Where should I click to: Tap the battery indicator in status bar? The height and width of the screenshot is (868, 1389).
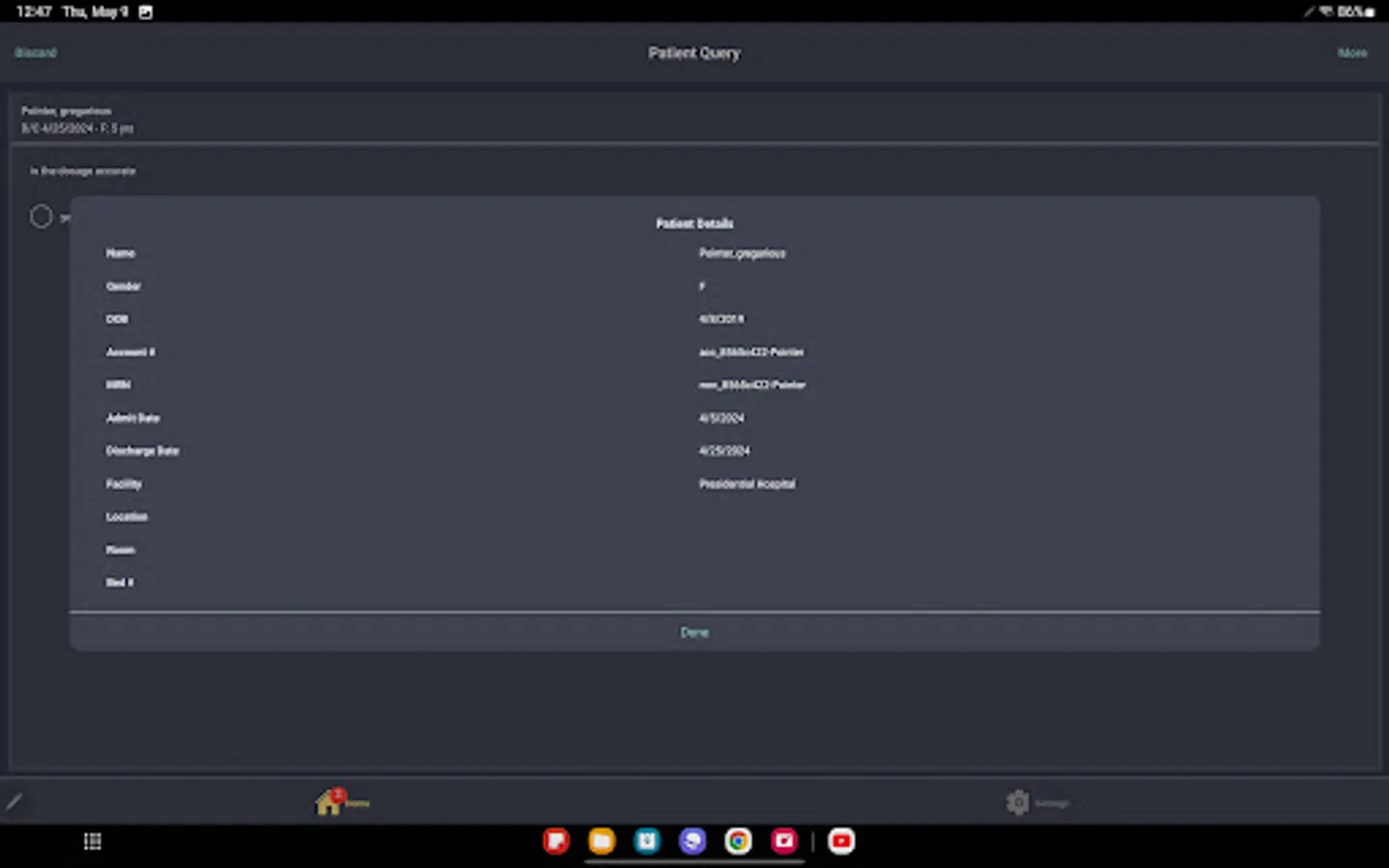[1355, 12]
